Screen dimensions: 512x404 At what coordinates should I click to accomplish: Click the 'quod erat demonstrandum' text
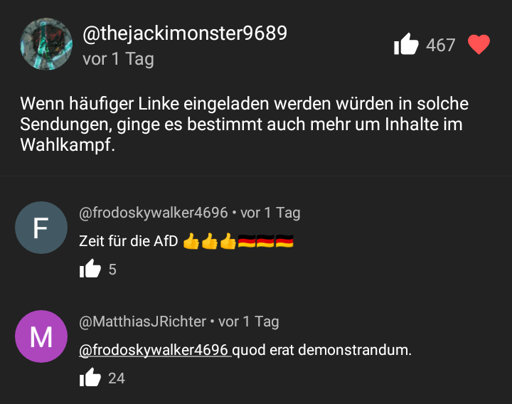[x=322, y=350]
